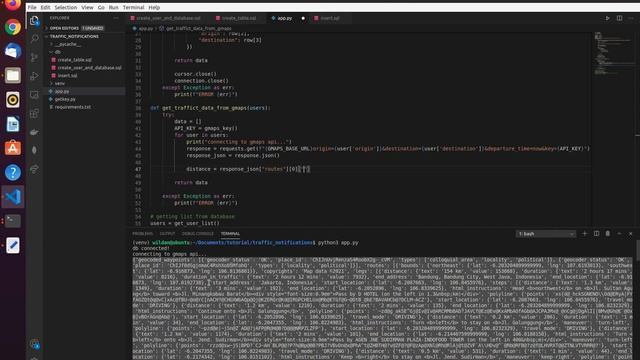The width and height of the screenshot is (640, 360).
Task: Collapse the db folder
Action: coord(58,52)
